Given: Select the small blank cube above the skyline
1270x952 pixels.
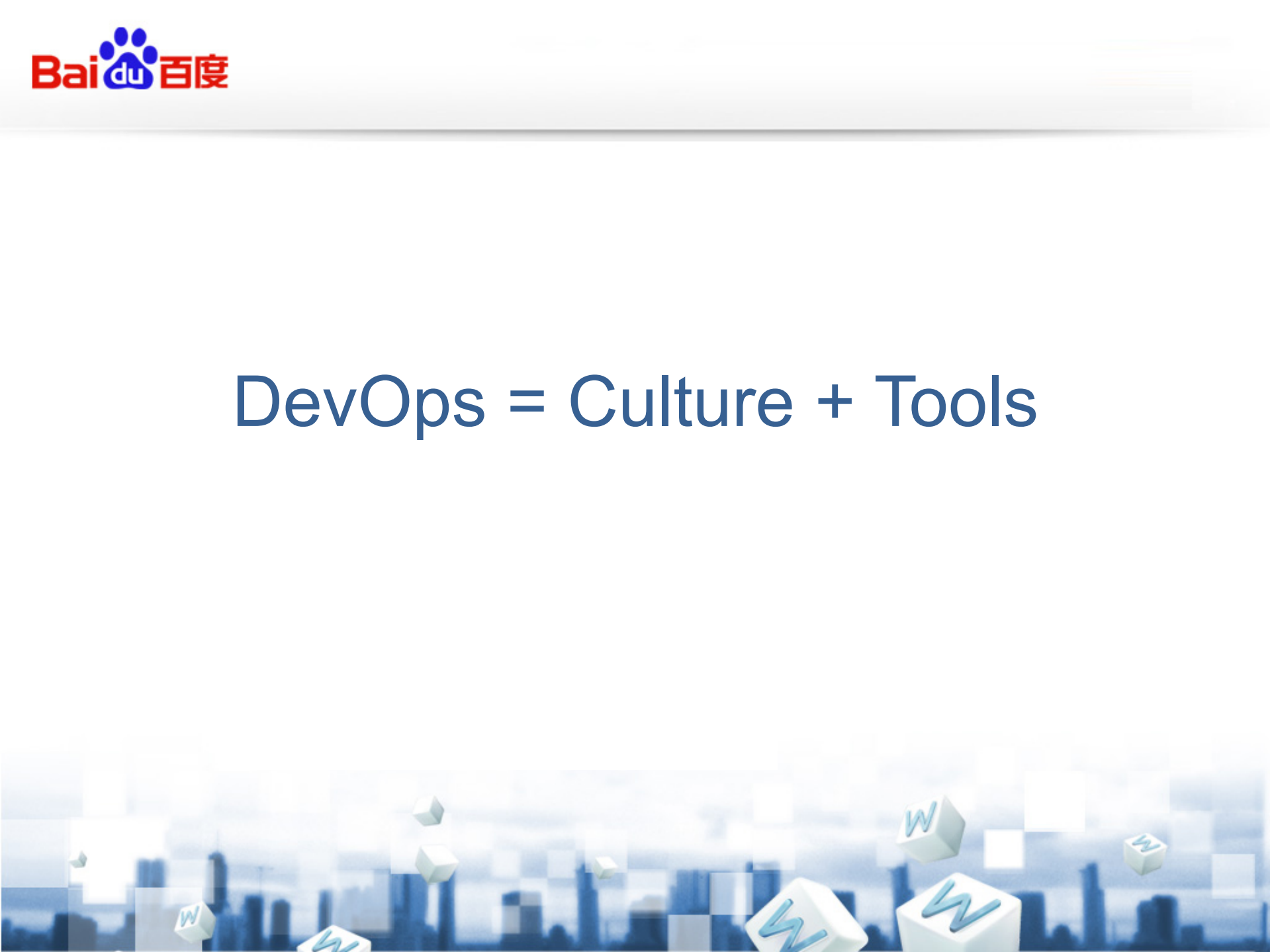Looking at the screenshot, I should click(x=428, y=808).
